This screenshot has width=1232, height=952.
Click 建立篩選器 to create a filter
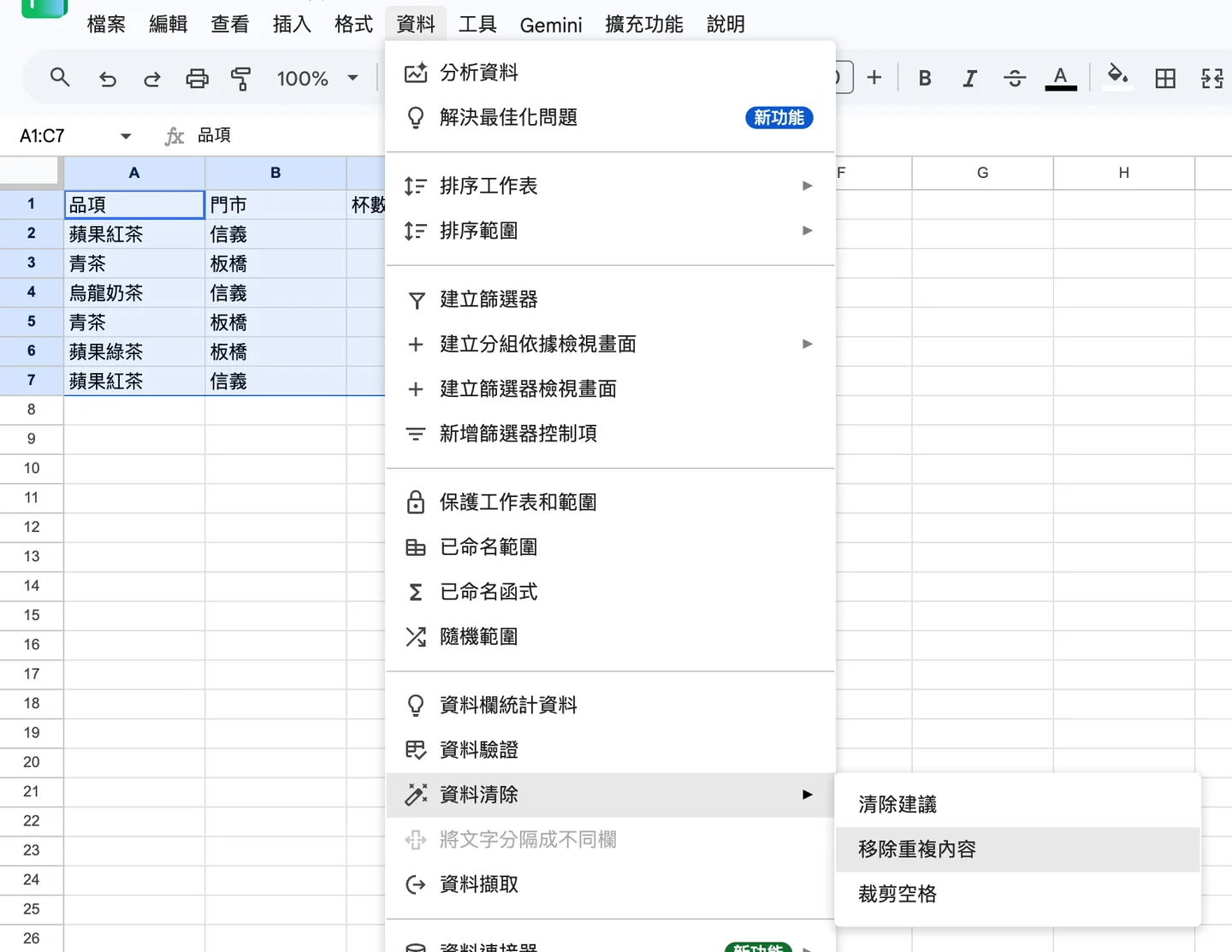610,299
